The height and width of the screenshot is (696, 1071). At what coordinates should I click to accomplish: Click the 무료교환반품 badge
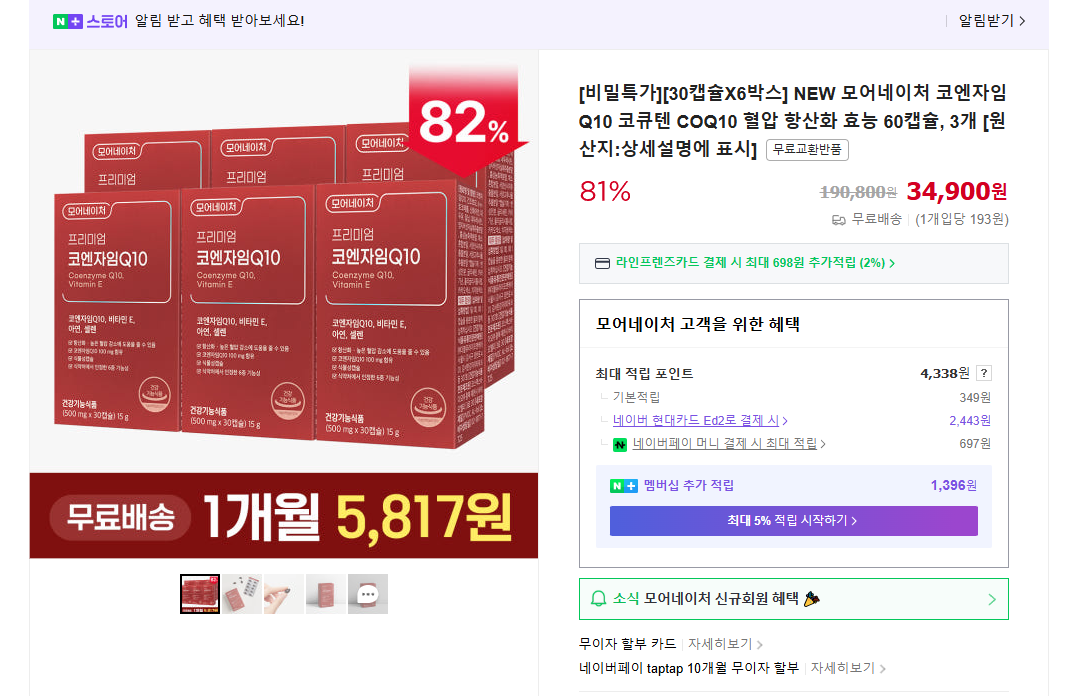click(807, 150)
